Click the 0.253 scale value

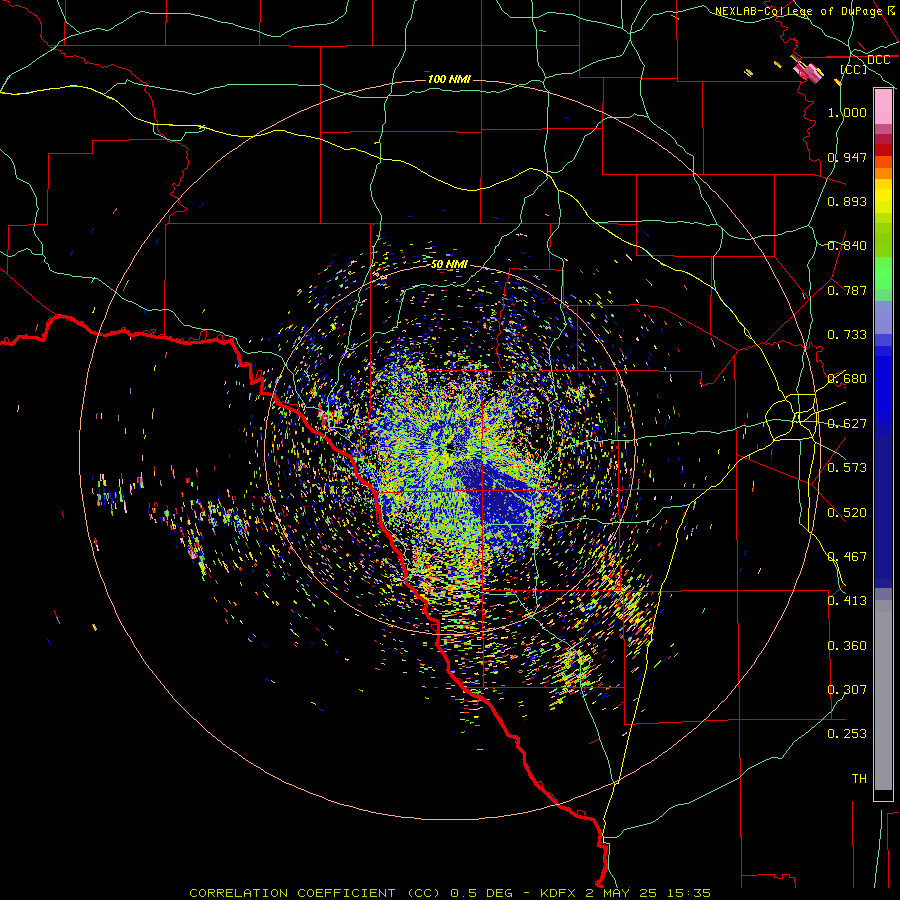[847, 734]
